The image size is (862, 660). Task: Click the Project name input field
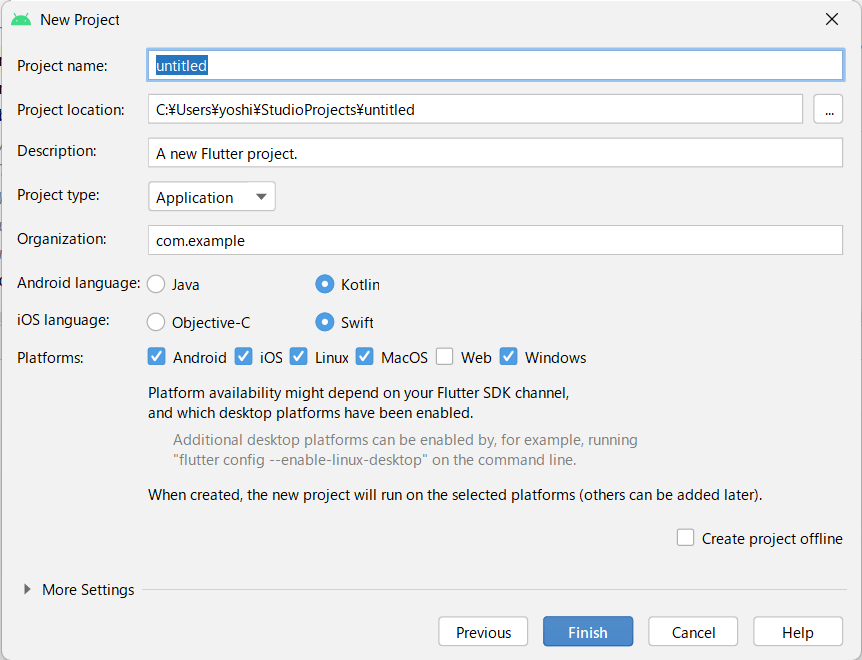pos(495,65)
